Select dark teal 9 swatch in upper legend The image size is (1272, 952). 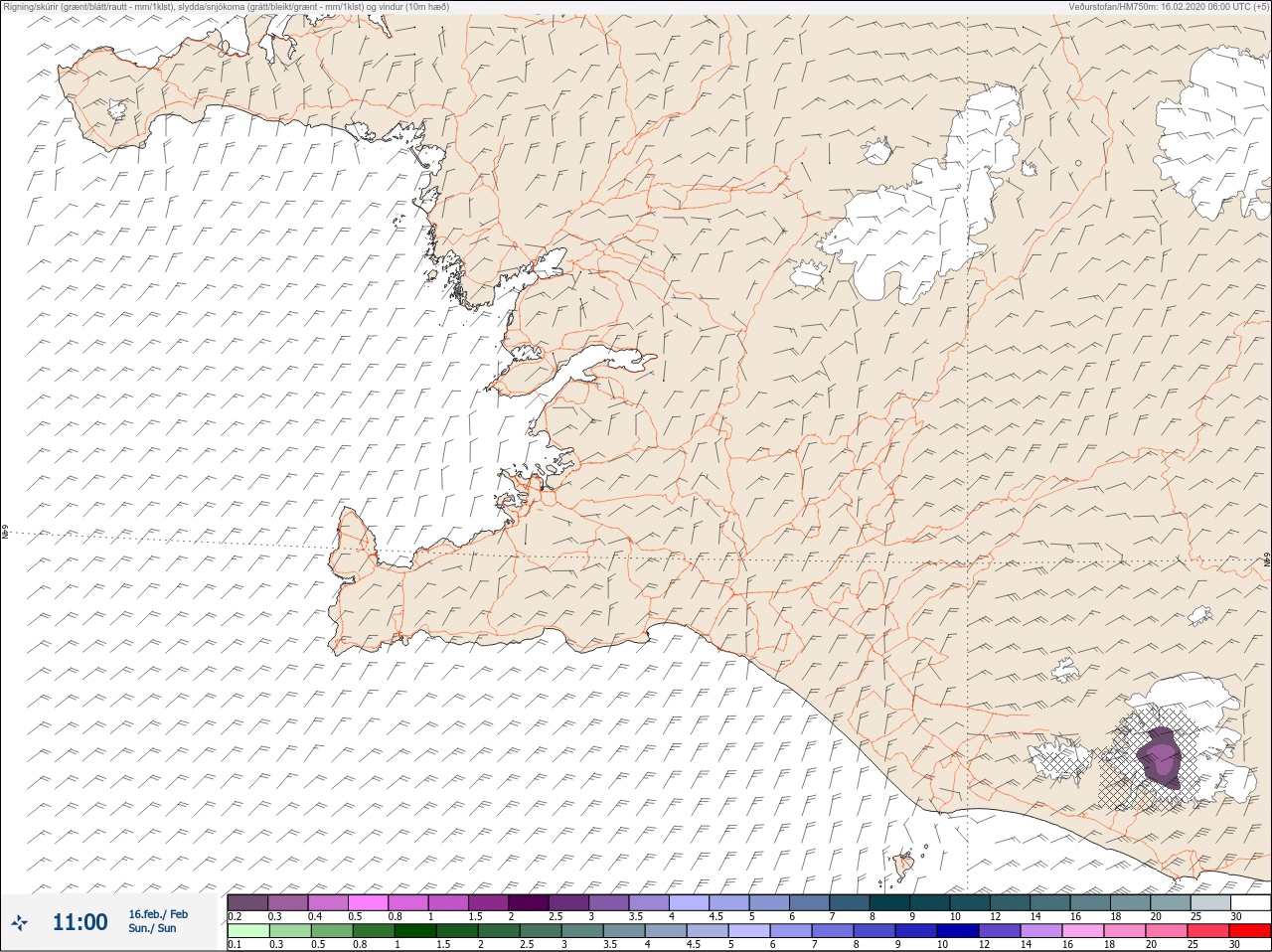930,902
